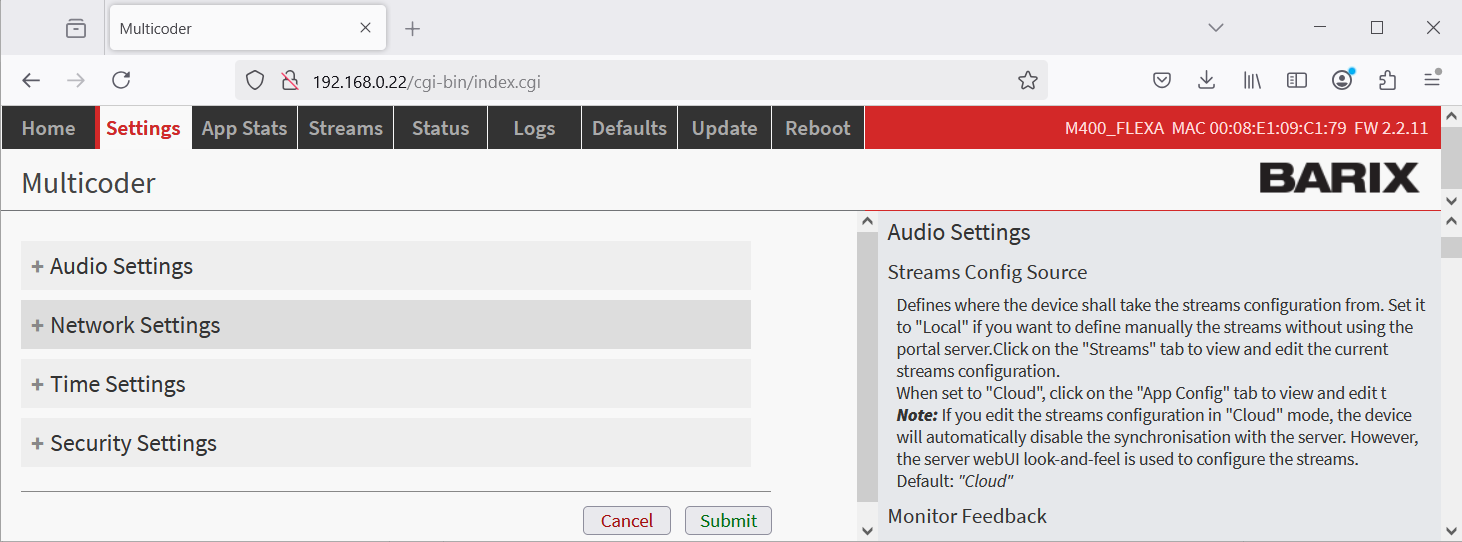Open Firefox hamburger application menu
1462x542 pixels.
pos(1432,81)
